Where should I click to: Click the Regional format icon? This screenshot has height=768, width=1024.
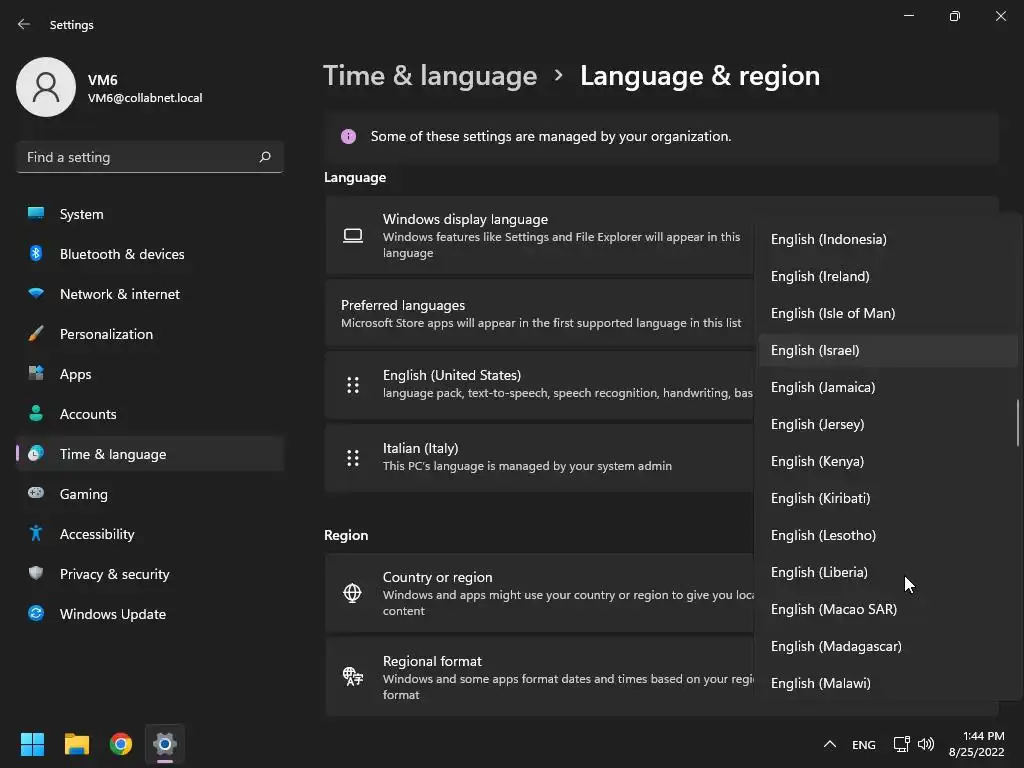pos(353,677)
